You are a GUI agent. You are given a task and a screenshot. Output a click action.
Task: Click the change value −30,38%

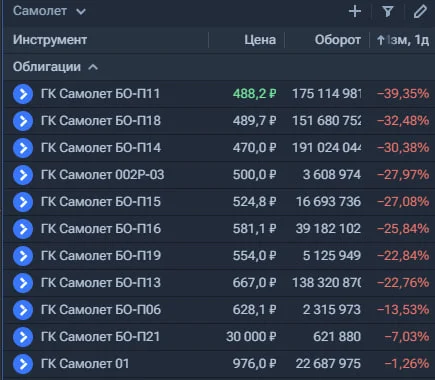pyautogui.click(x=403, y=148)
